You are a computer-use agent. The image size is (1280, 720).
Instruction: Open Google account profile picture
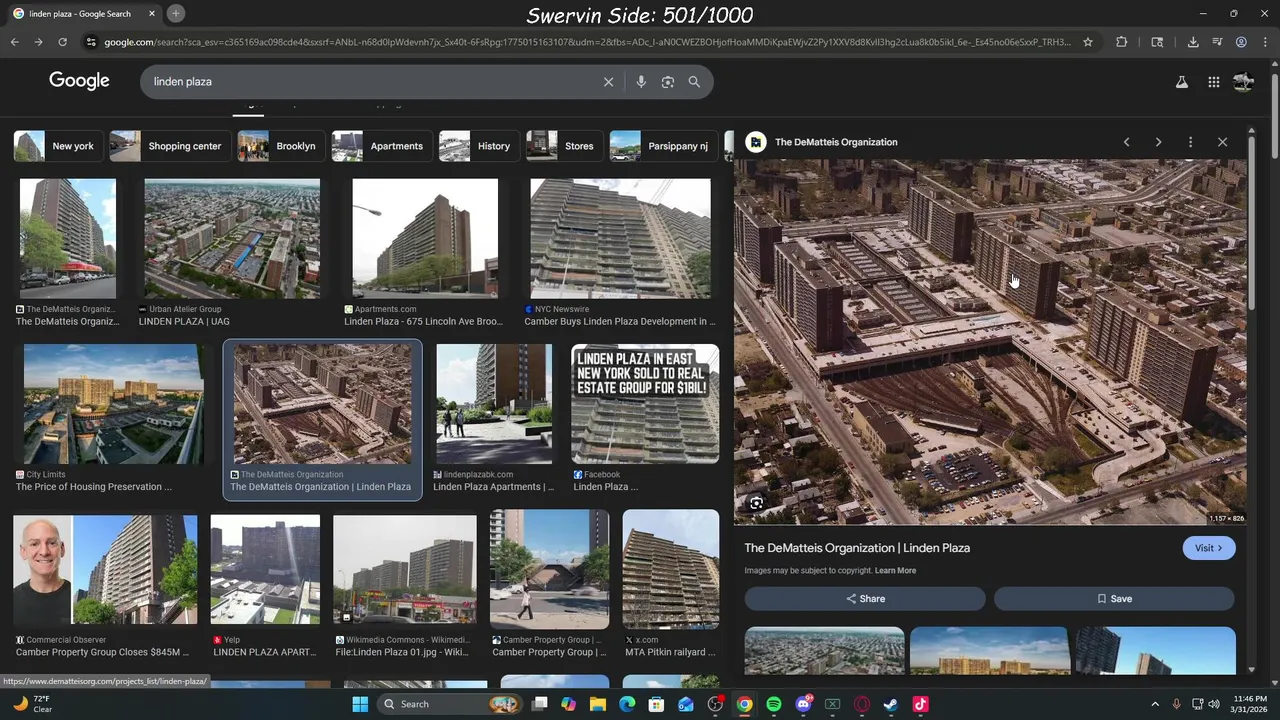(x=1243, y=82)
